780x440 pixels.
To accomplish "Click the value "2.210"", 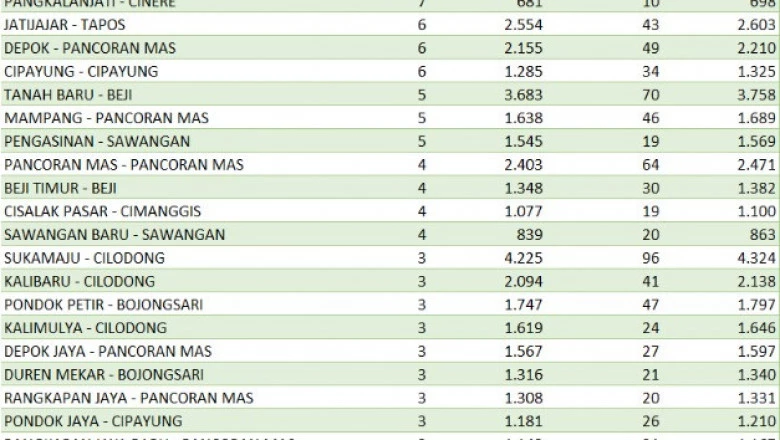I will click(757, 48).
